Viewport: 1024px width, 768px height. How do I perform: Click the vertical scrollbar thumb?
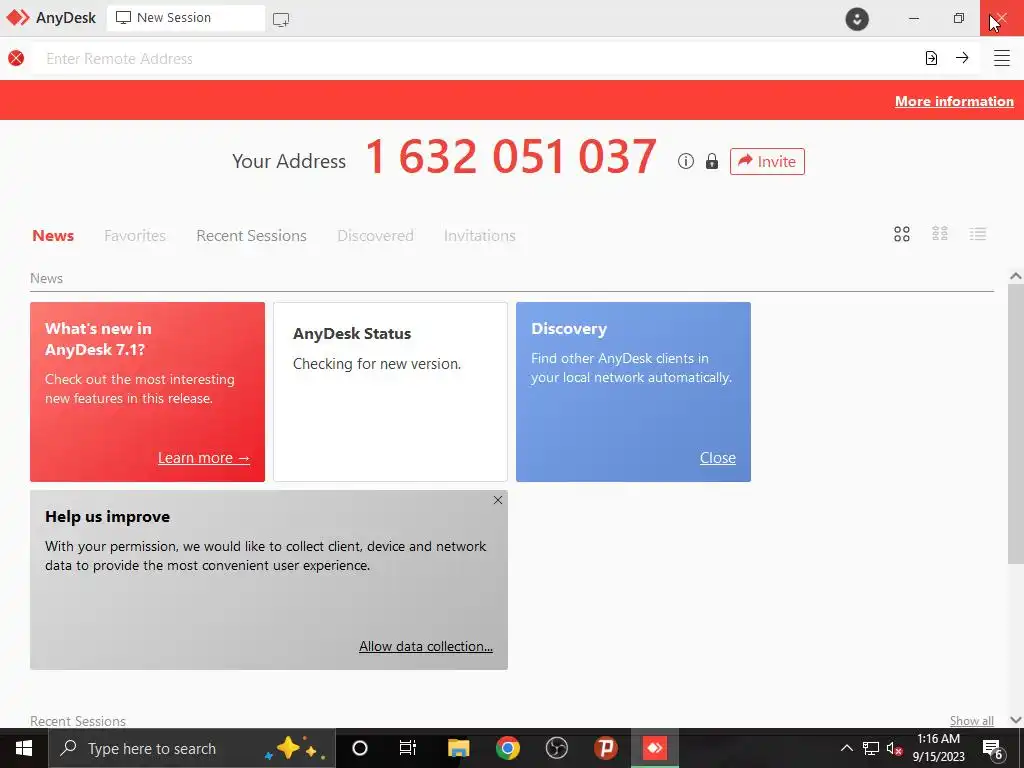pyautogui.click(x=1016, y=424)
